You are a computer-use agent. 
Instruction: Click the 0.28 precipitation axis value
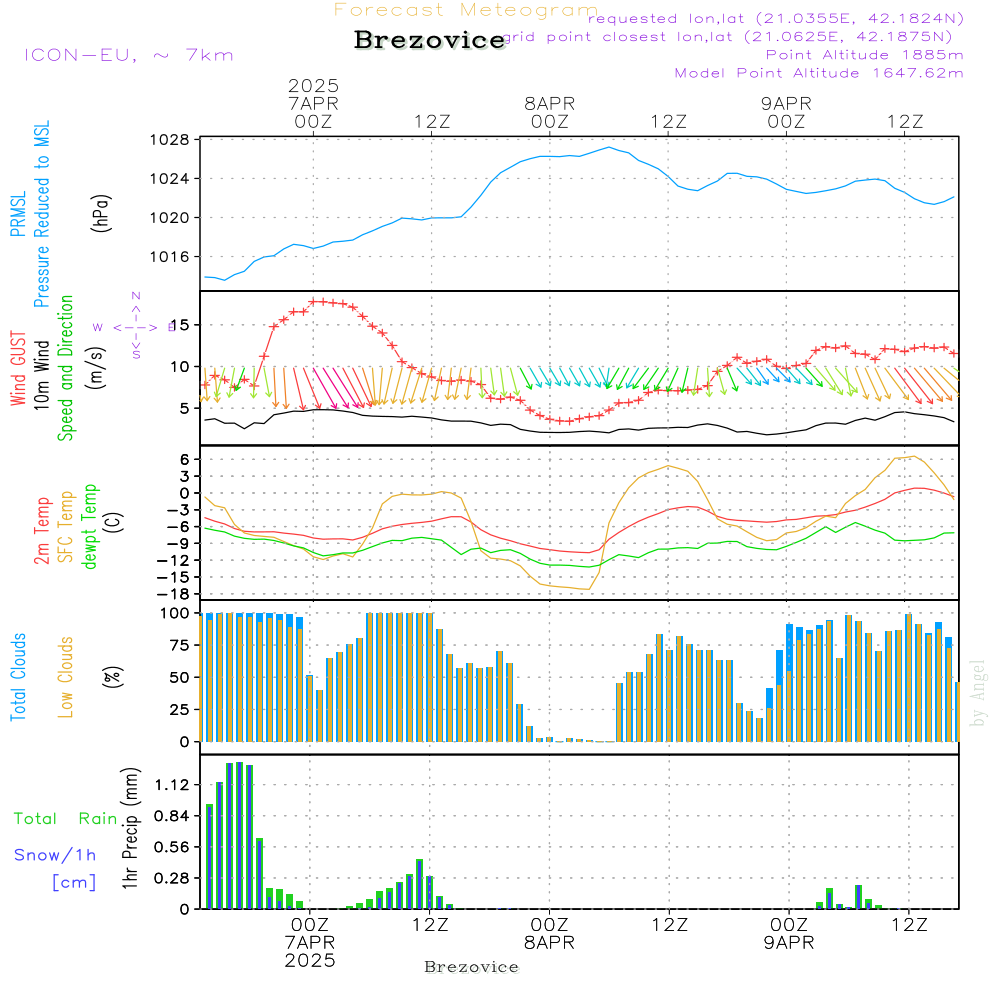pos(172,878)
